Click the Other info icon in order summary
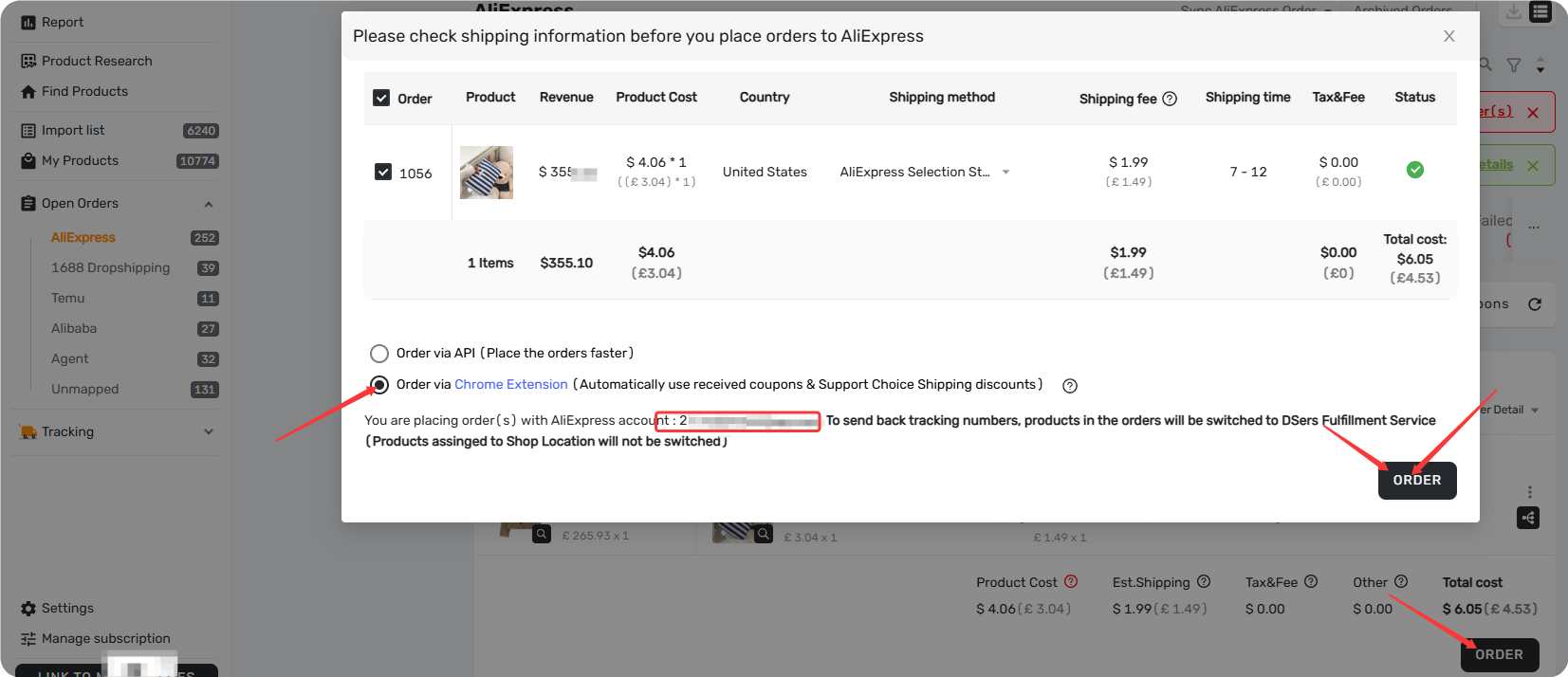Image resolution: width=1568 pixels, height=677 pixels. 1401,581
